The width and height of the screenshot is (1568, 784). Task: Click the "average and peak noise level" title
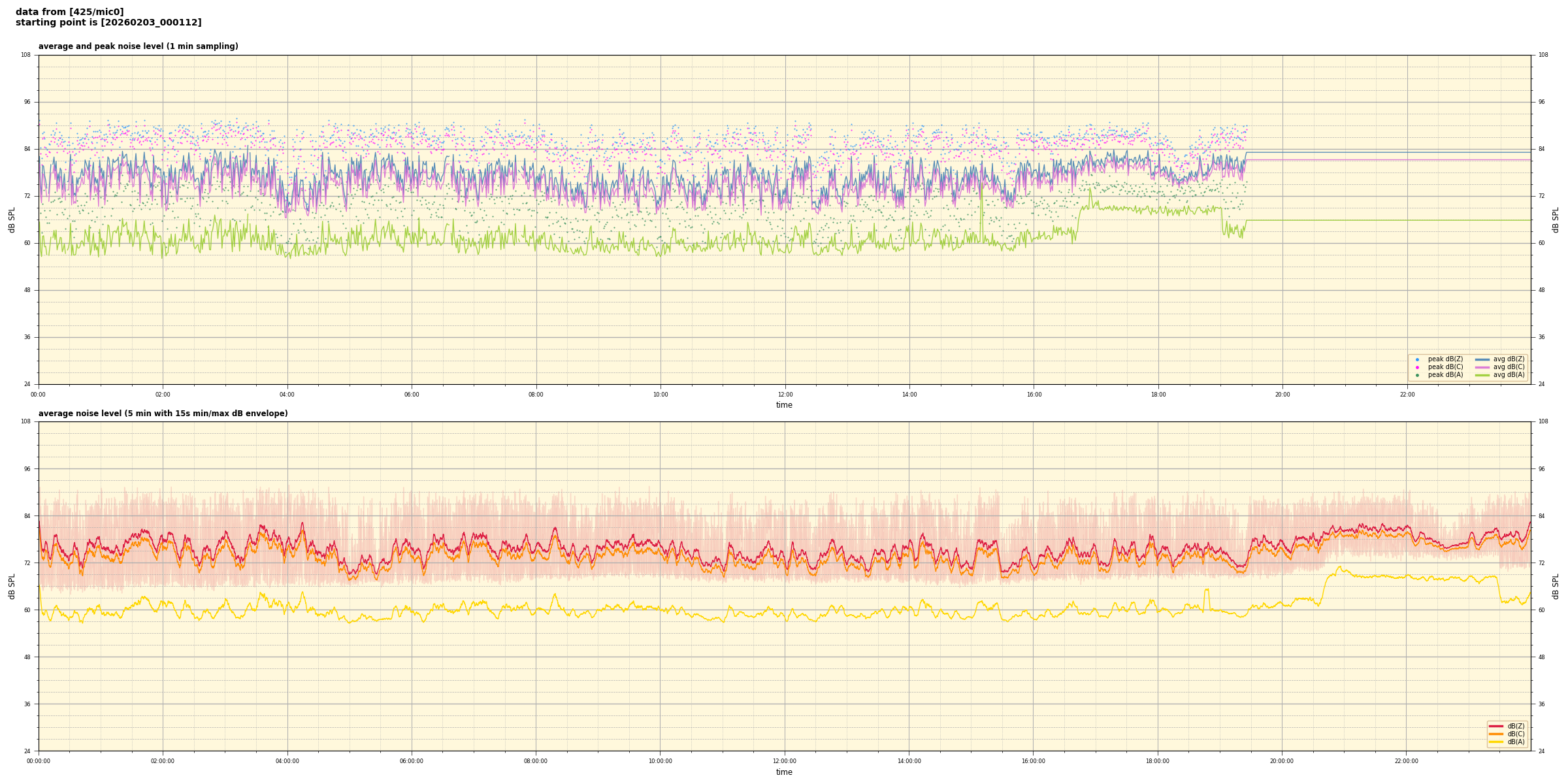tap(138, 46)
